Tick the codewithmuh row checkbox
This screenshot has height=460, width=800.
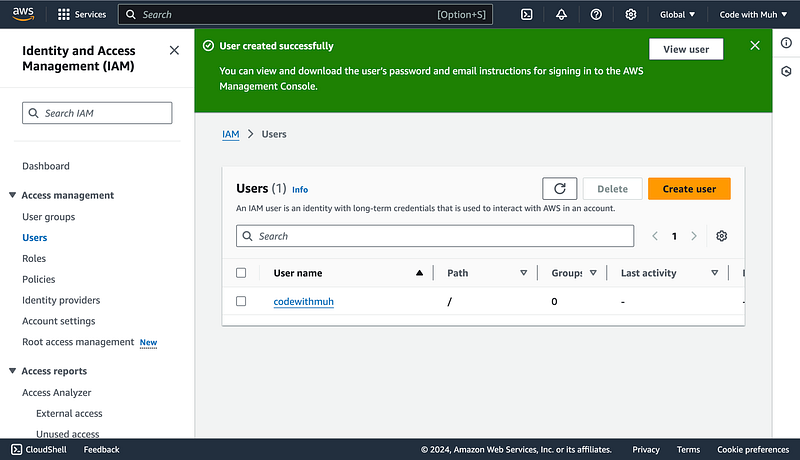241,301
